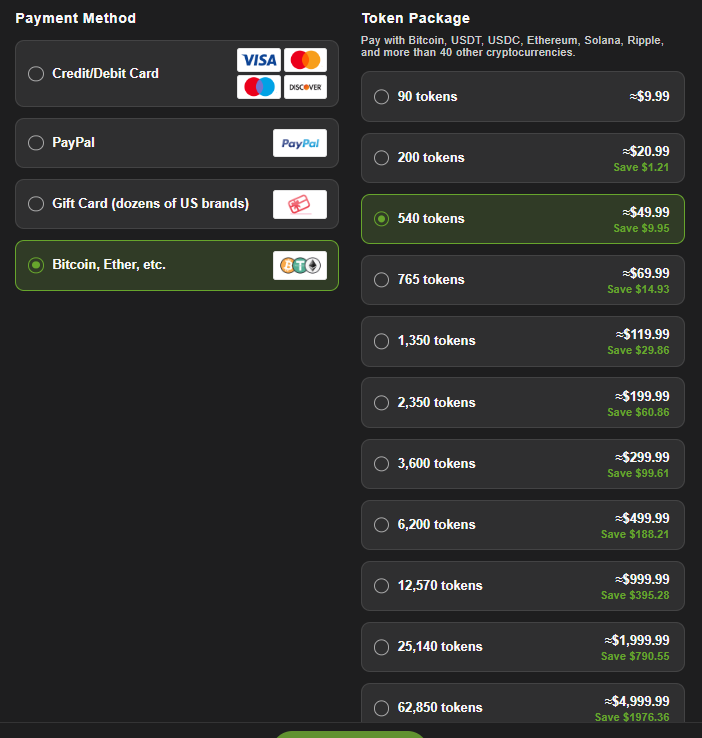Select the 765 tokens radio button
Screen dimensions: 702x738
click(x=381, y=280)
